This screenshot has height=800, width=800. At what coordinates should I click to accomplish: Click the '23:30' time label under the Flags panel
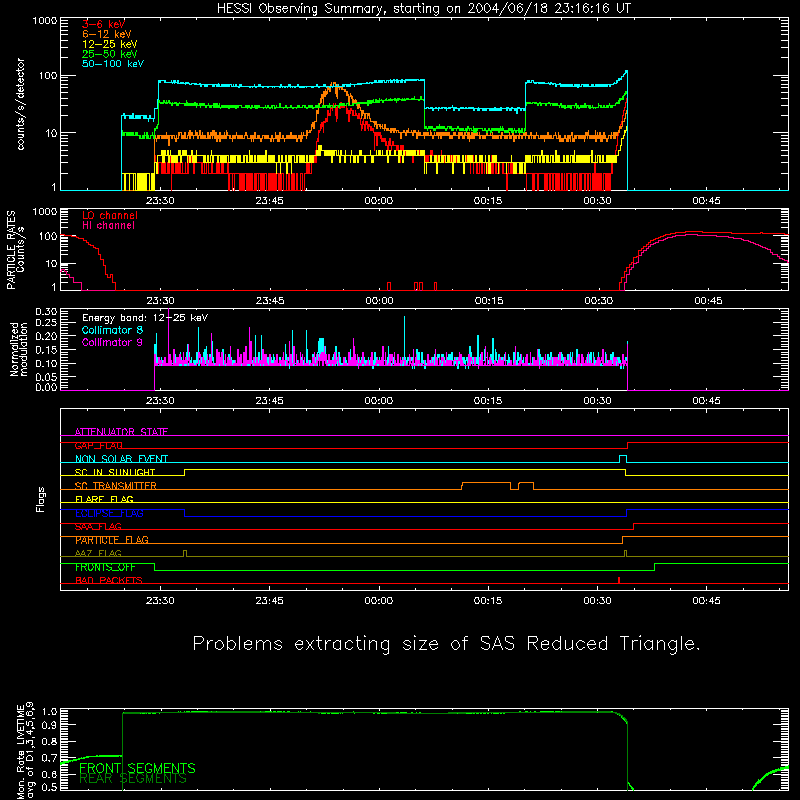click(x=160, y=601)
